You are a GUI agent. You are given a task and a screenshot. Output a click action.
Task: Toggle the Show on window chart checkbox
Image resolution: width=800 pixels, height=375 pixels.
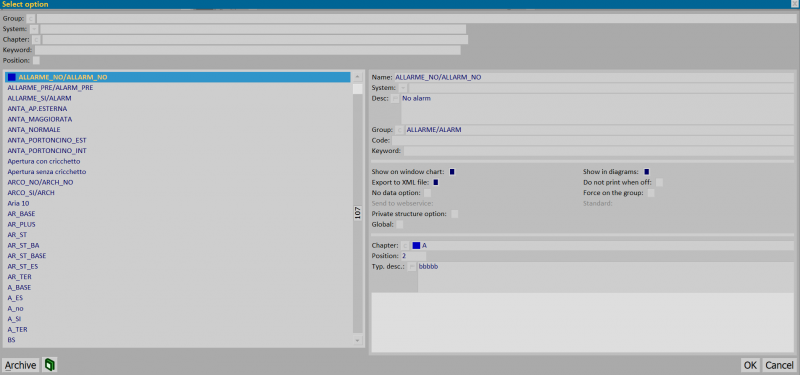[x=452, y=172]
